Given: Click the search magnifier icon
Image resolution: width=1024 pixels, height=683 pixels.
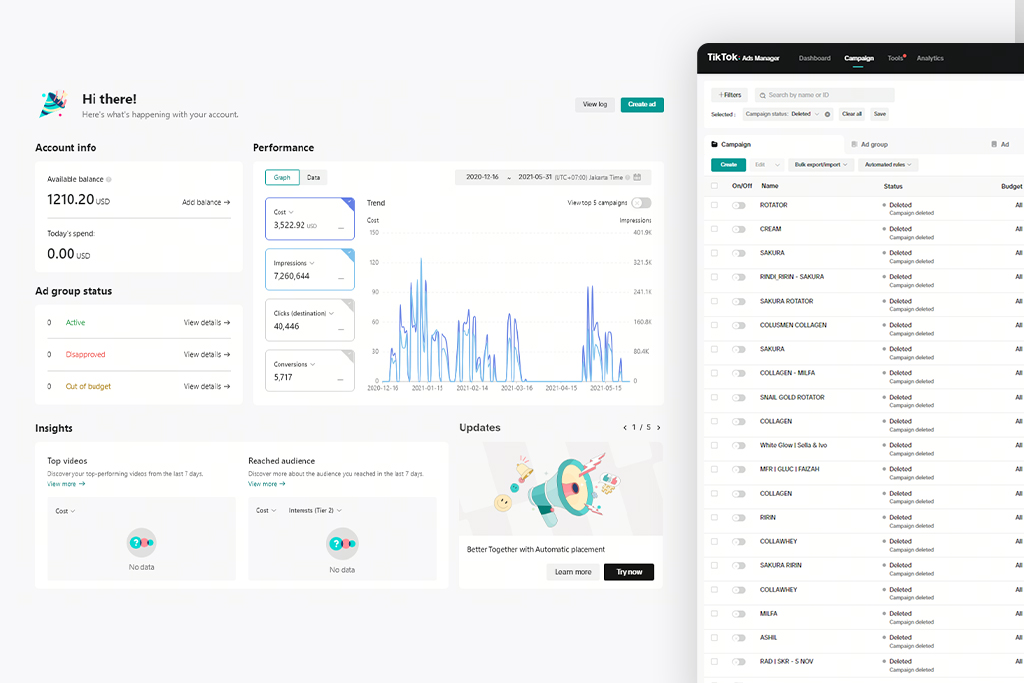Looking at the screenshot, I should tap(762, 95).
